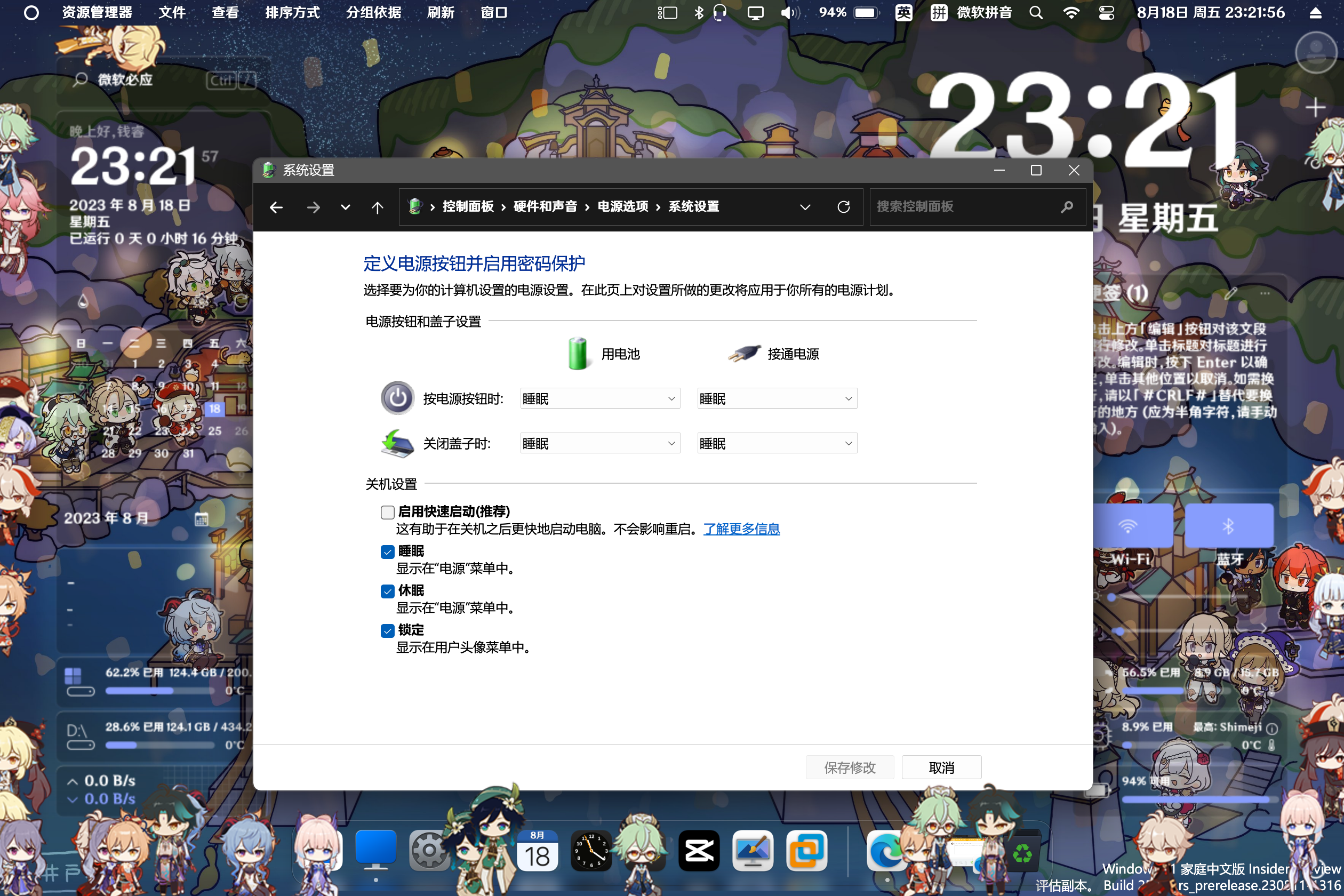This screenshot has height=896, width=1344.
Task: Click the 取消 button
Action: 941,767
